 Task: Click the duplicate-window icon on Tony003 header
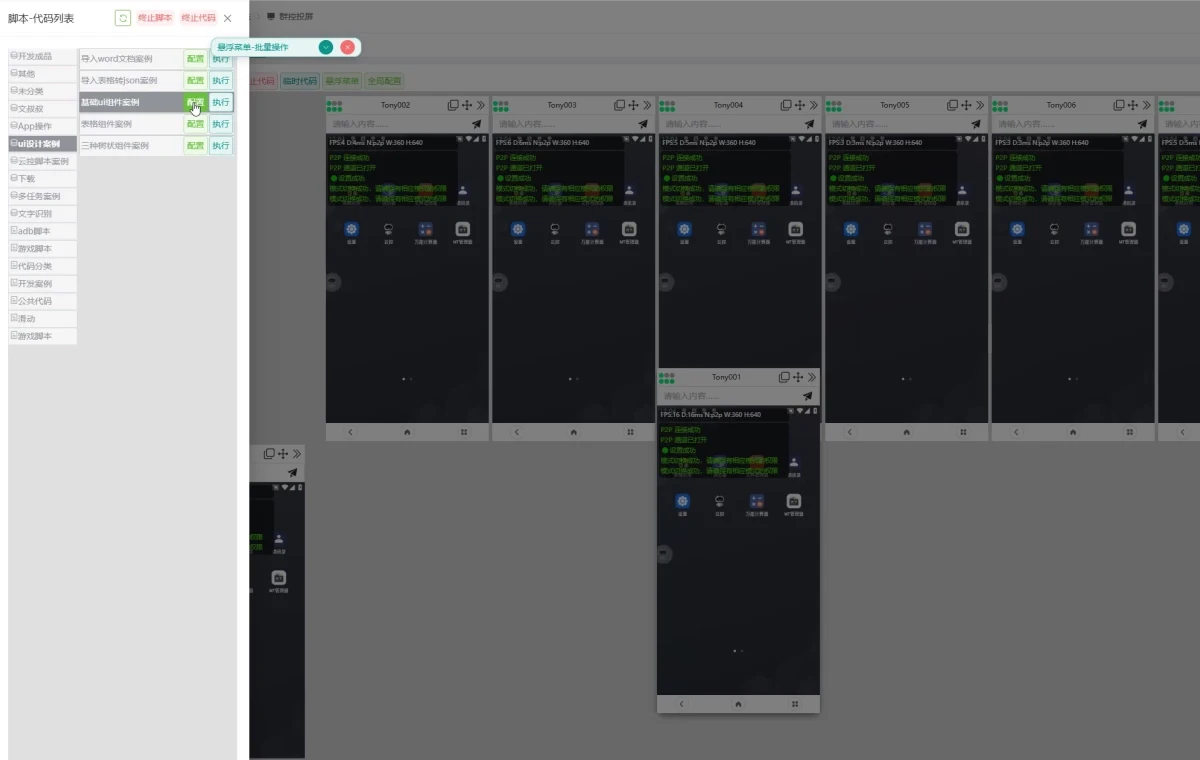pyautogui.click(x=617, y=104)
